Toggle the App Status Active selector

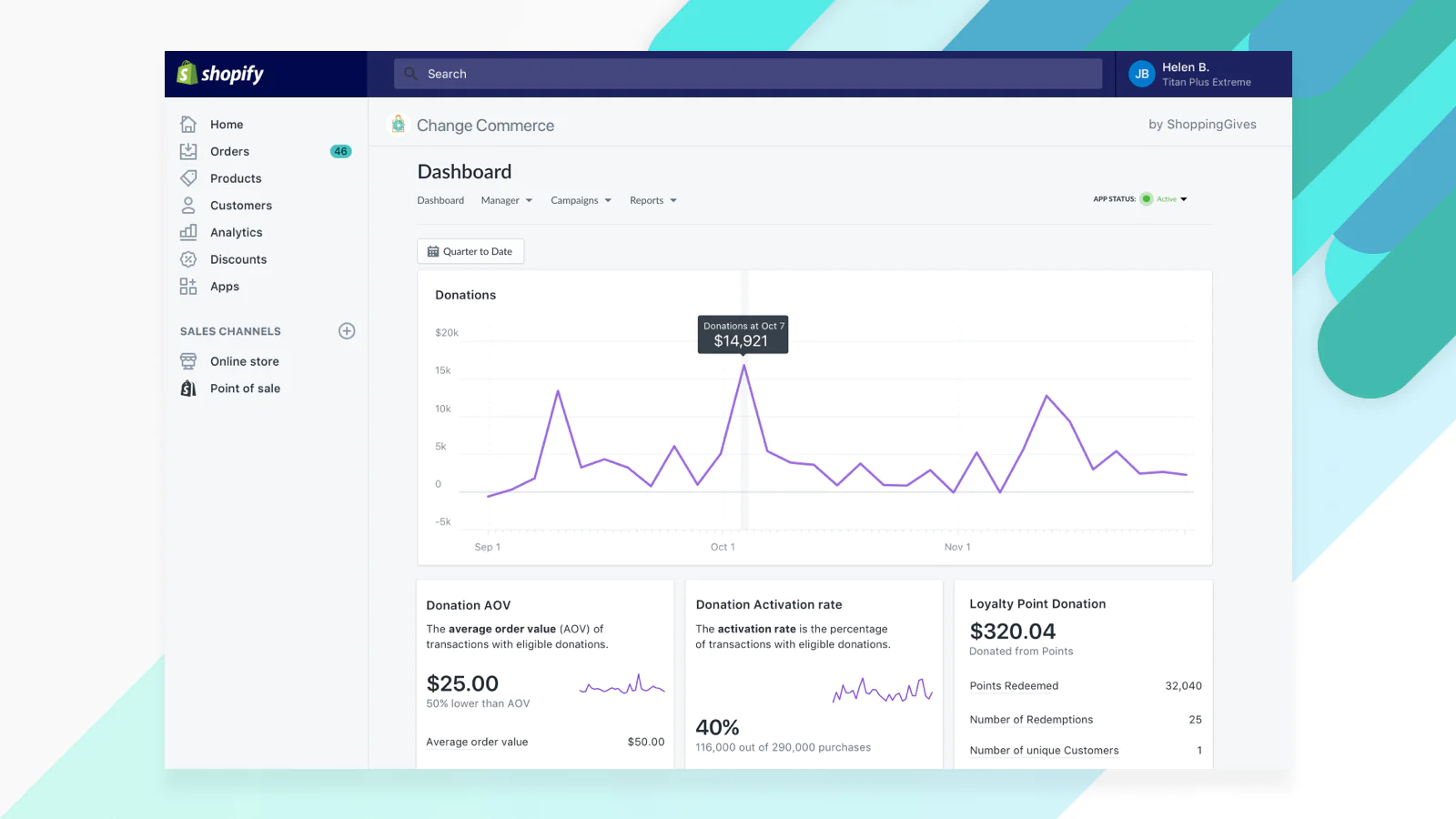pyautogui.click(x=1166, y=199)
